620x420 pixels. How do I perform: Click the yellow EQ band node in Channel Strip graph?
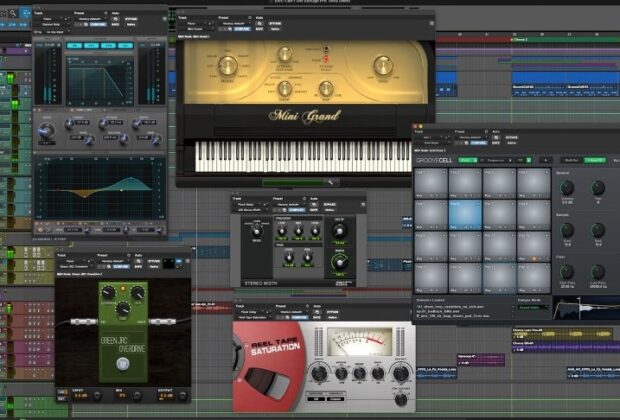(x=121, y=190)
